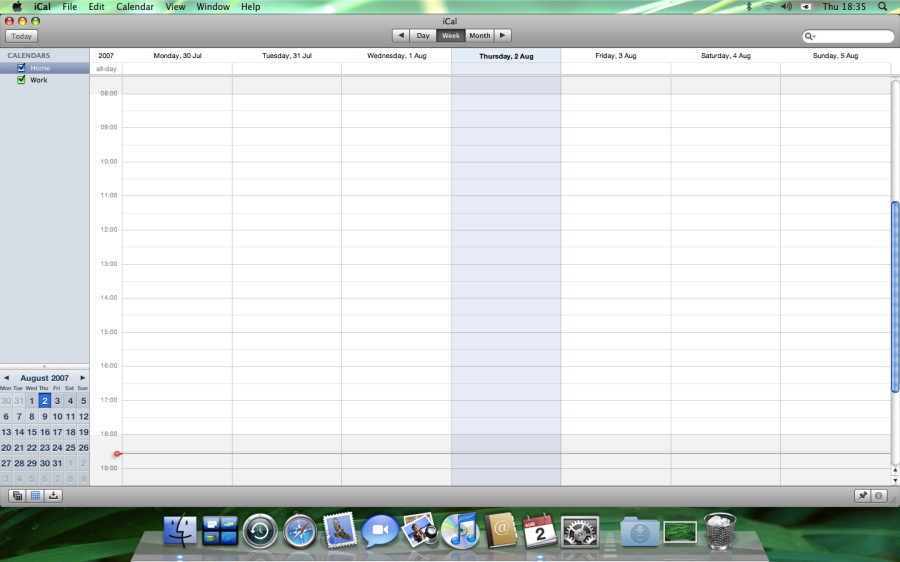Click the Sunday, 5 Aug column header
This screenshot has height=562, width=900.
[835, 56]
